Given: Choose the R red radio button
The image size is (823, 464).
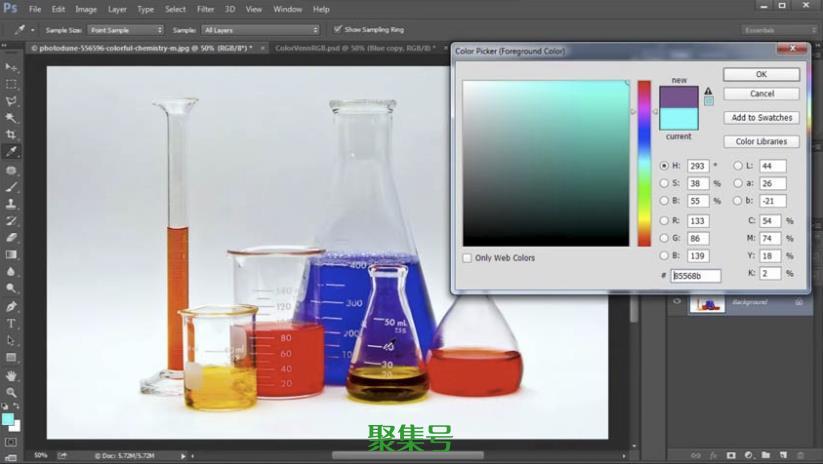Looking at the screenshot, I should click(665, 220).
